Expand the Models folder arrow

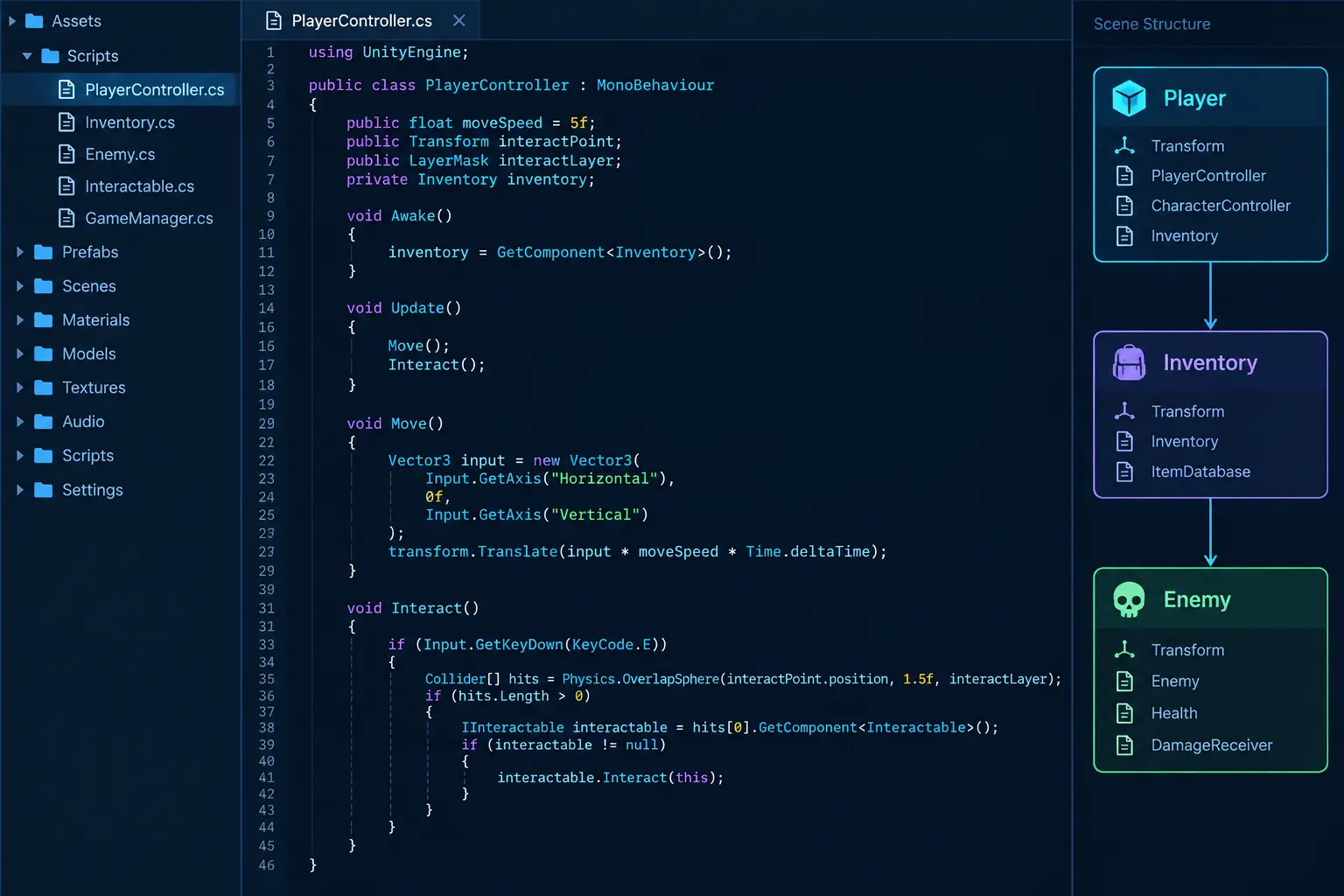point(20,353)
